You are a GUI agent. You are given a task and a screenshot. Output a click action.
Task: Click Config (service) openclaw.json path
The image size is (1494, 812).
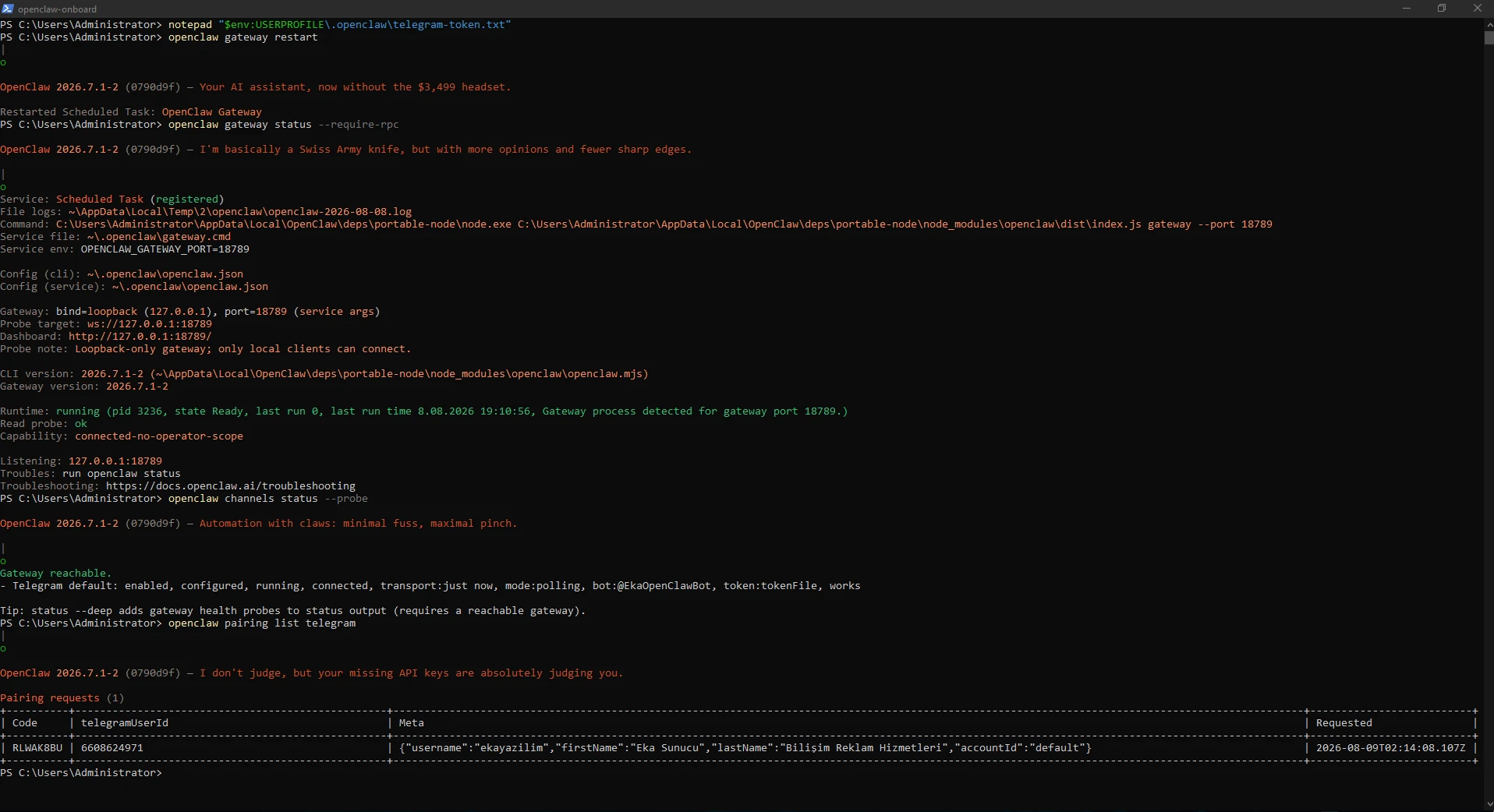(x=190, y=287)
